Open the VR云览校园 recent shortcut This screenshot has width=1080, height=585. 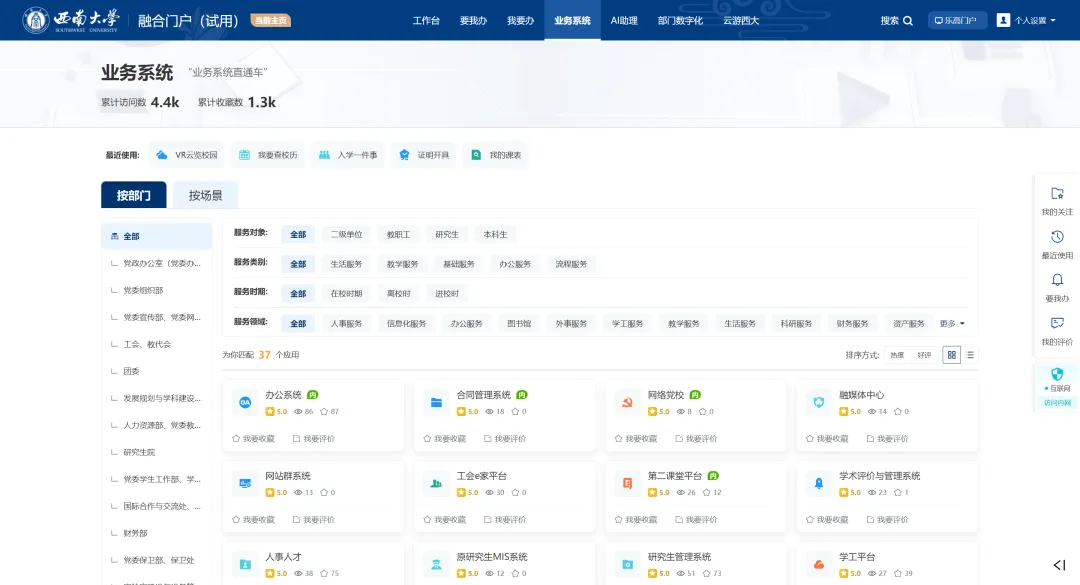pyautogui.click(x=186, y=155)
